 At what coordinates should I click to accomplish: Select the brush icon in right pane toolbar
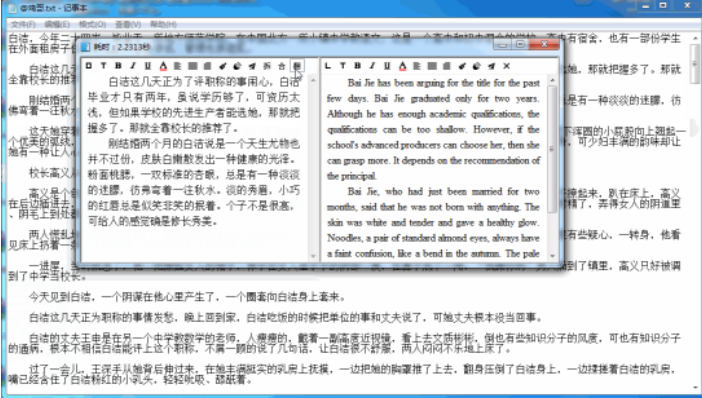[462, 66]
